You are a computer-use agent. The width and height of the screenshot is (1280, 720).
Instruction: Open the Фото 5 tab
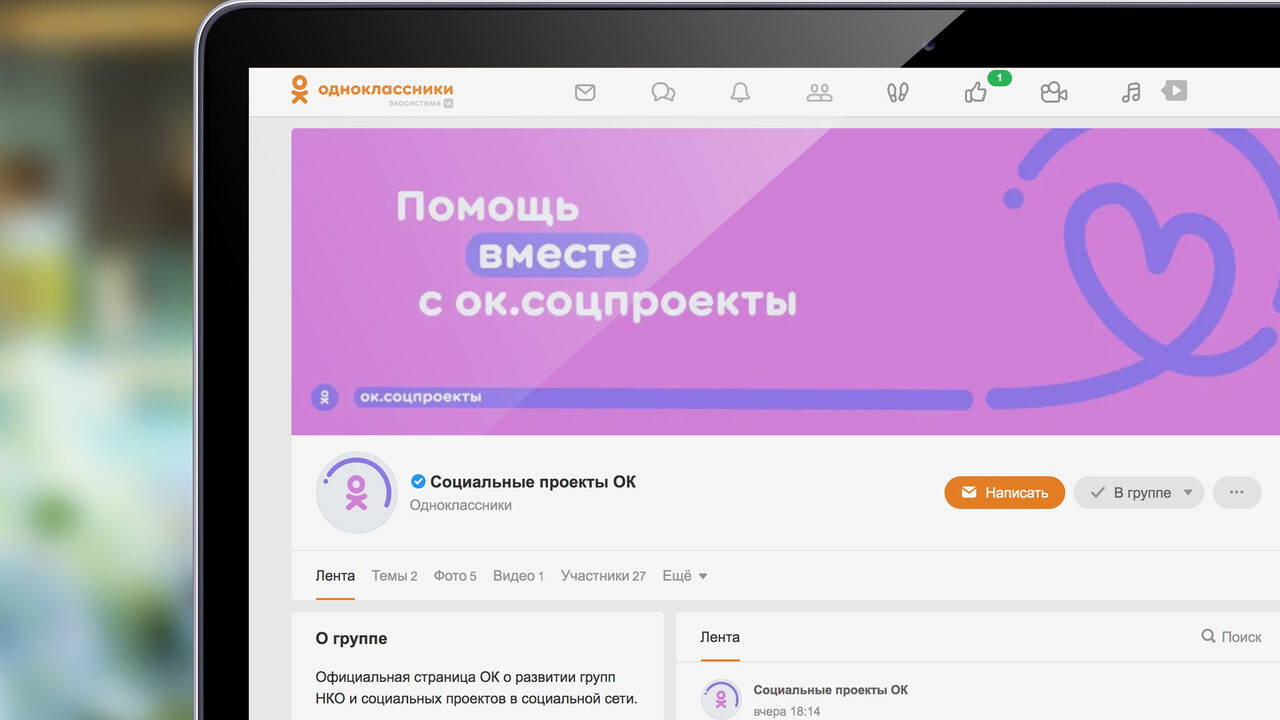(x=455, y=576)
